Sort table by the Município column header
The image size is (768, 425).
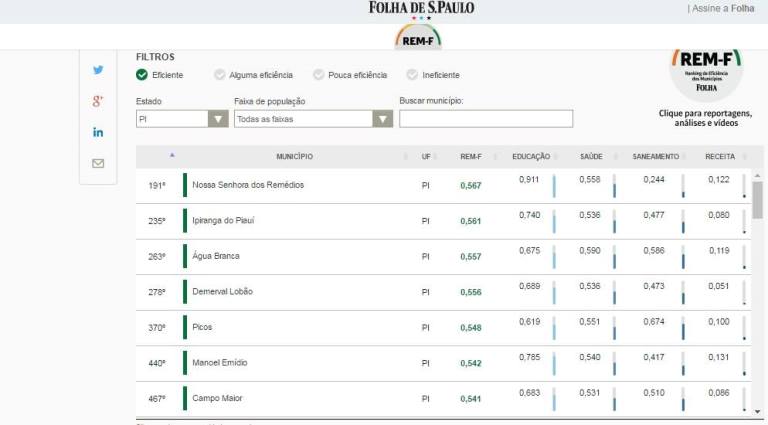pyautogui.click(x=294, y=157)
